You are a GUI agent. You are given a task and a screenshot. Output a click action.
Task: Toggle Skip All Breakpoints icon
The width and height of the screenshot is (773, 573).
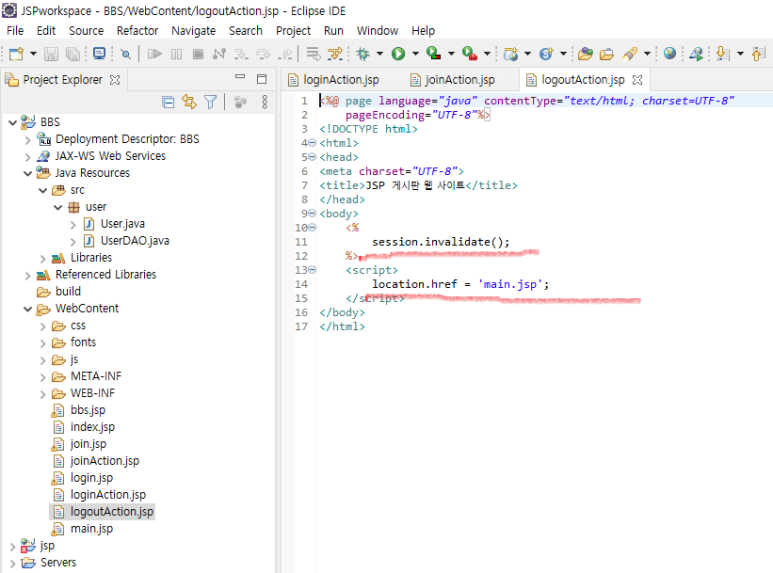[x=126, y=54]
